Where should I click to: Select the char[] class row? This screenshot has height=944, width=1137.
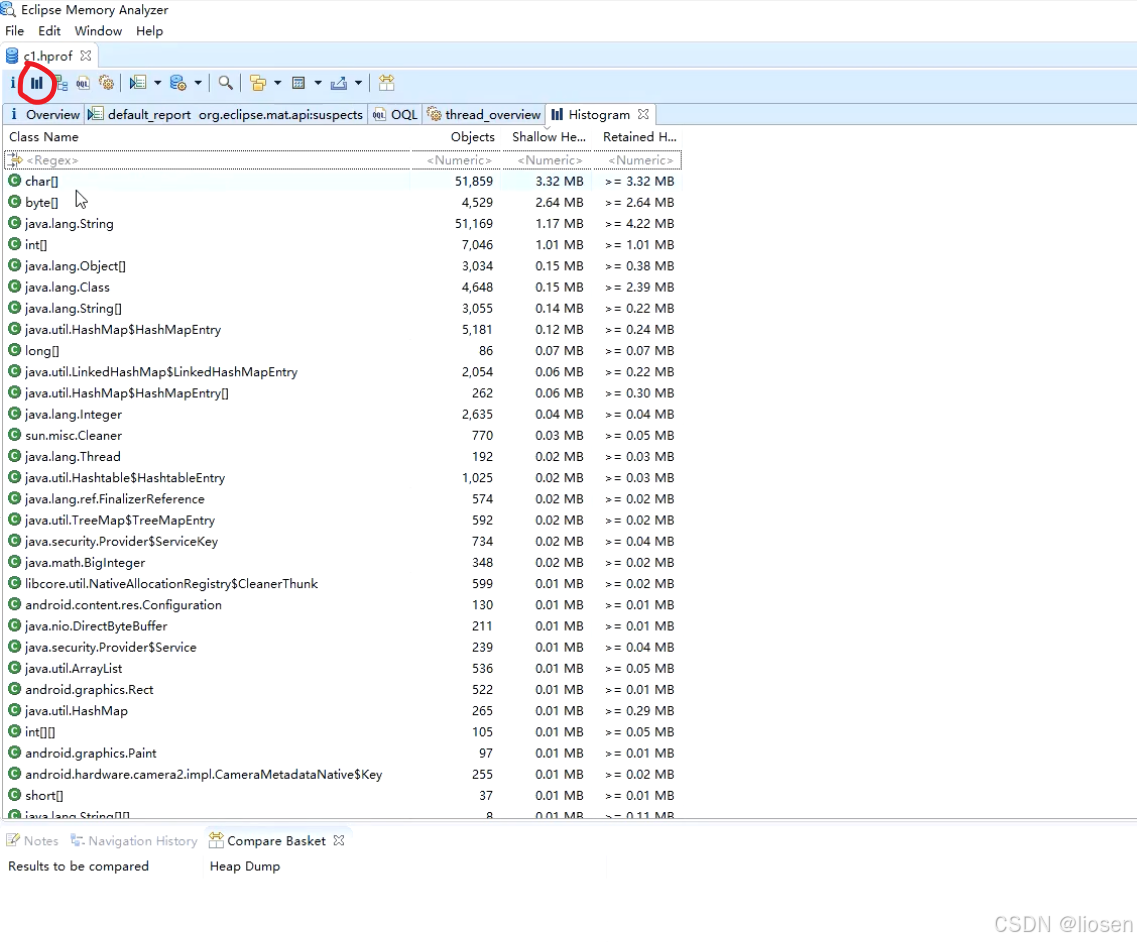[x=343, y=181]
